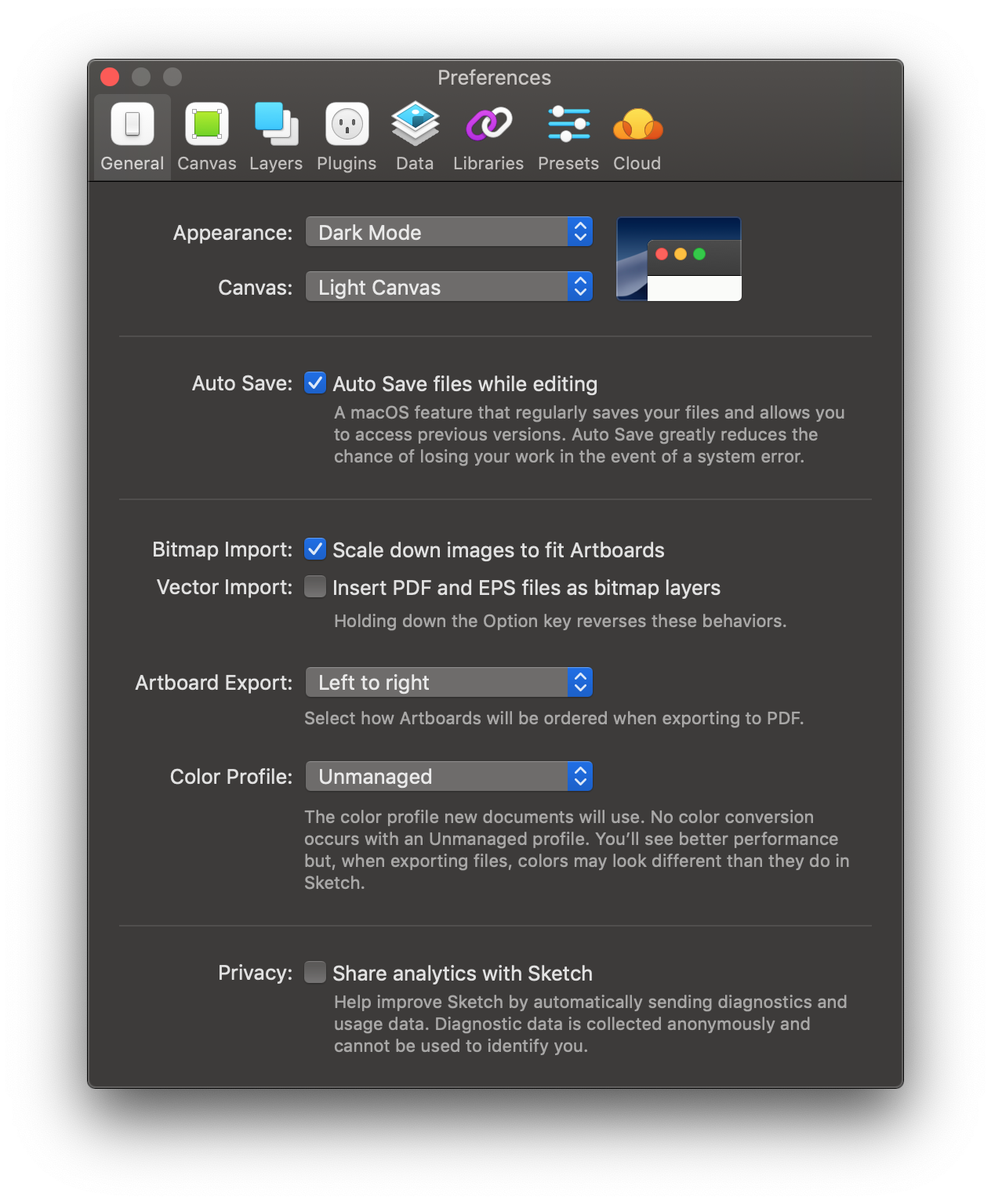
Task: Close the Preferences window with red button
Action: (x=110, y=77)
